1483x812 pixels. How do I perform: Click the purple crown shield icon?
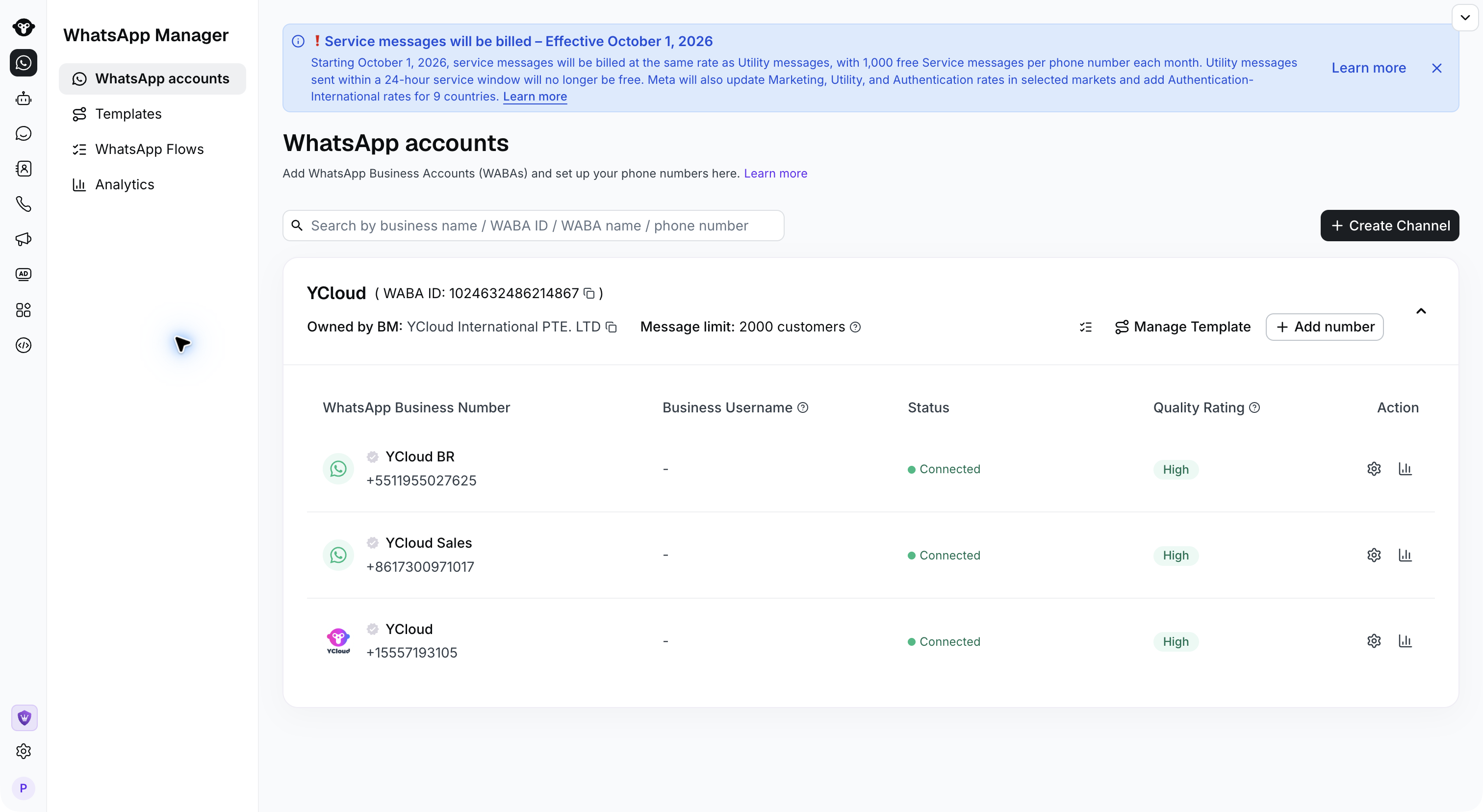24,718
